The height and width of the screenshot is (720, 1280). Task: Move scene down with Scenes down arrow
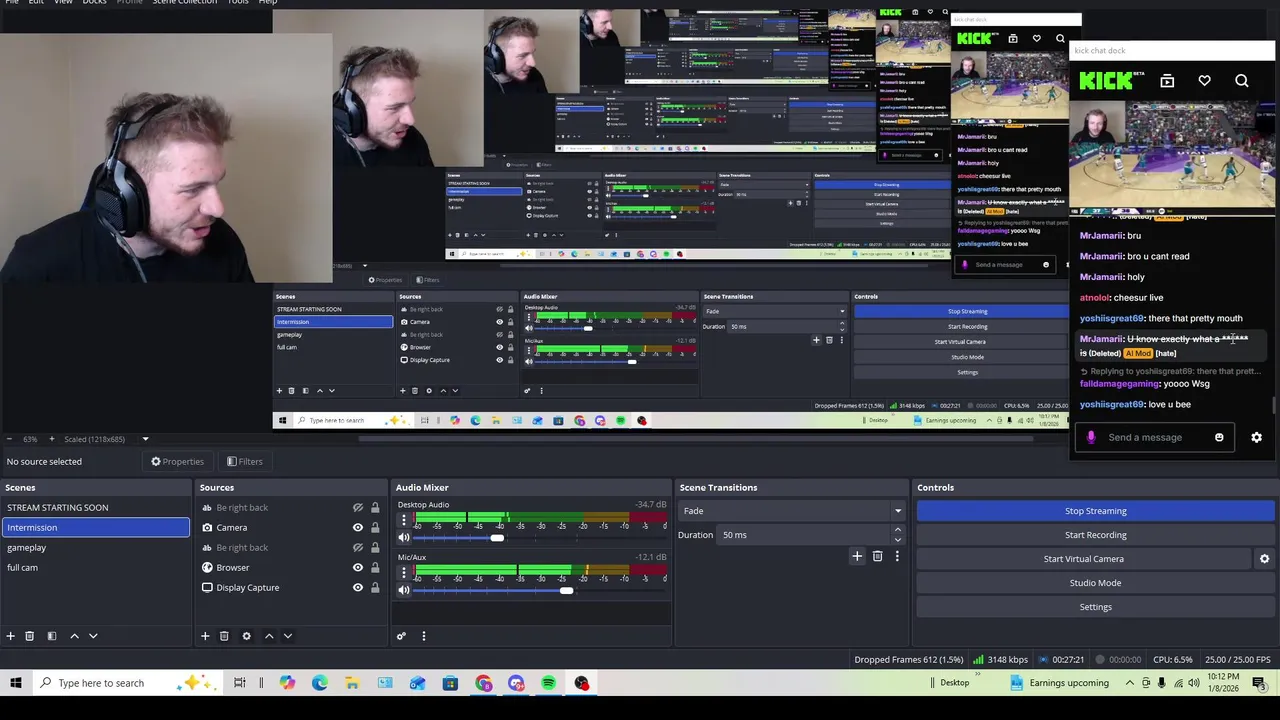[x=93, y=636]
